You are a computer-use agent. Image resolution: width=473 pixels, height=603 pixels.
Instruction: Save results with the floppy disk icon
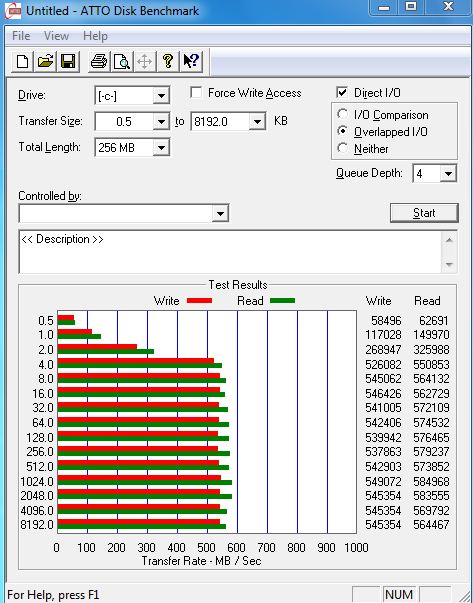coord(68,62)
